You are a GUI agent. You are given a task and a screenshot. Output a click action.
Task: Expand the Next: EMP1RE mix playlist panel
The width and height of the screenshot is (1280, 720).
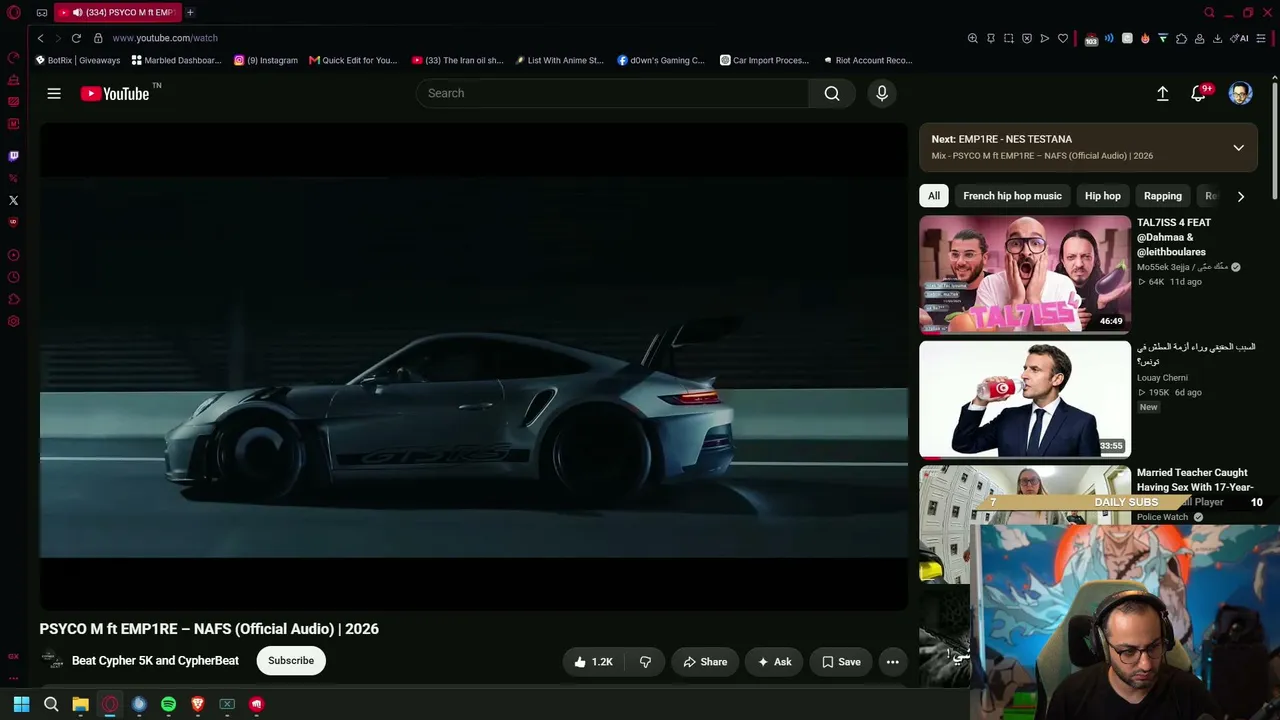[x=1238, y=147]
